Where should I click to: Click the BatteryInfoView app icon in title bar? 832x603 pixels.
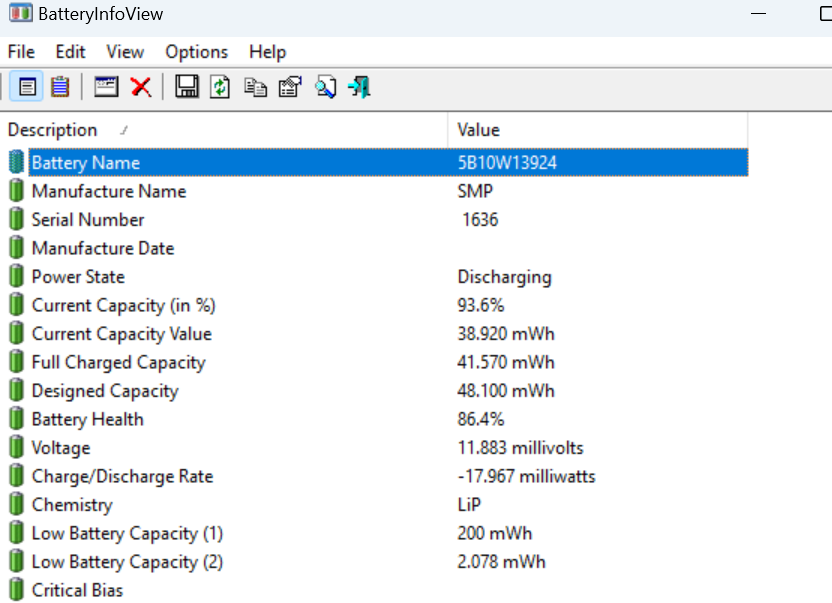point(21,13)
